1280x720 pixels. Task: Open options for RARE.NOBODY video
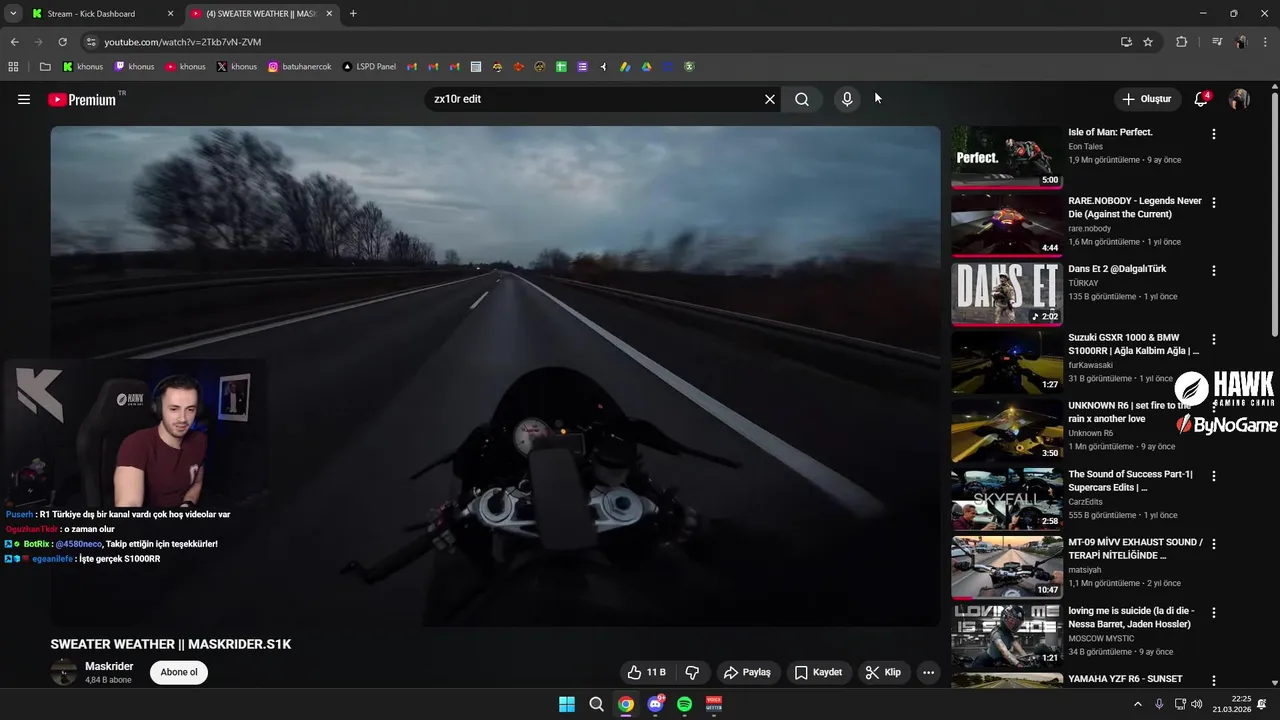coord(1214,202)
